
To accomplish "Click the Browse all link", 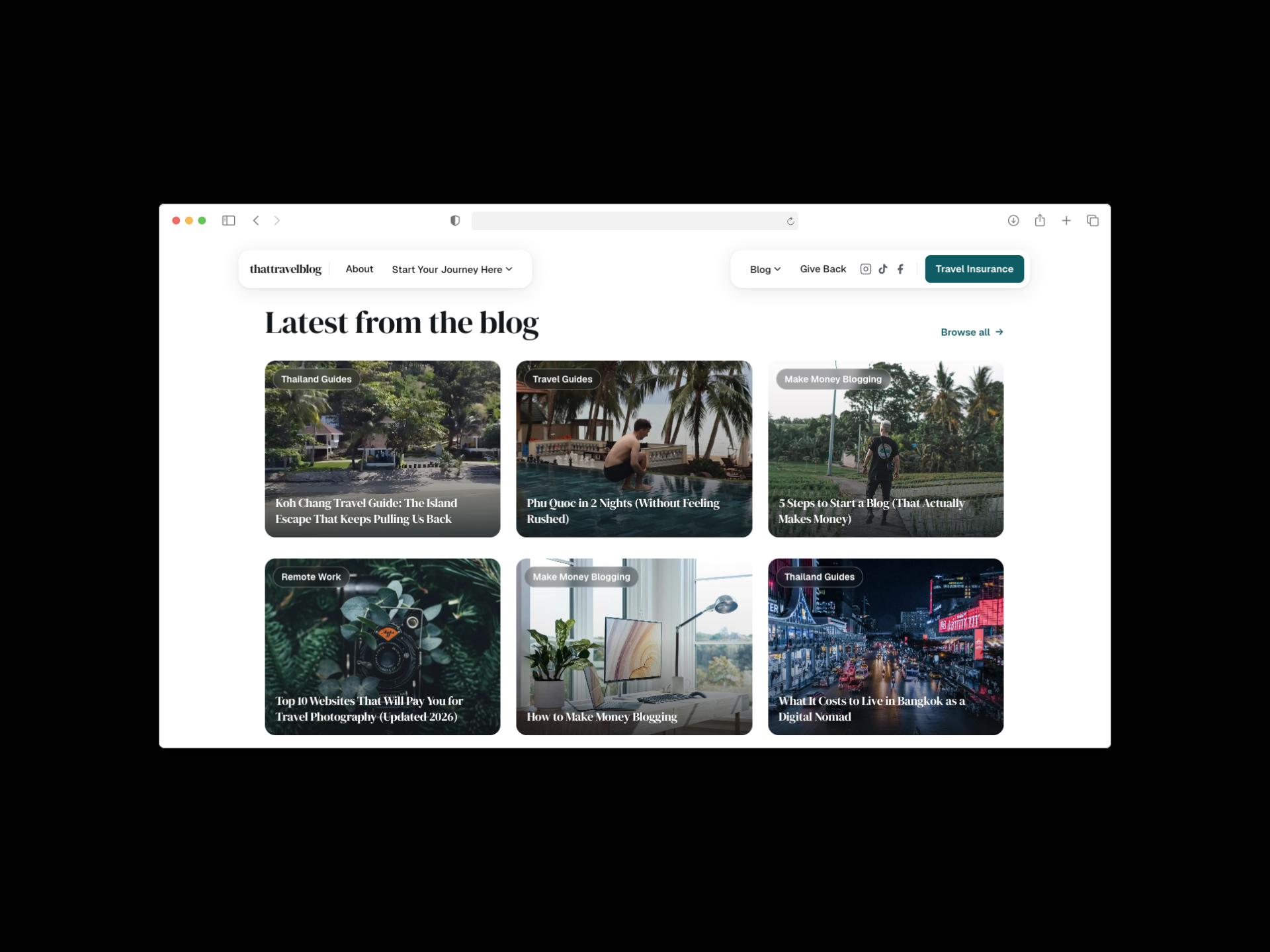I will (x=972, y=332).
